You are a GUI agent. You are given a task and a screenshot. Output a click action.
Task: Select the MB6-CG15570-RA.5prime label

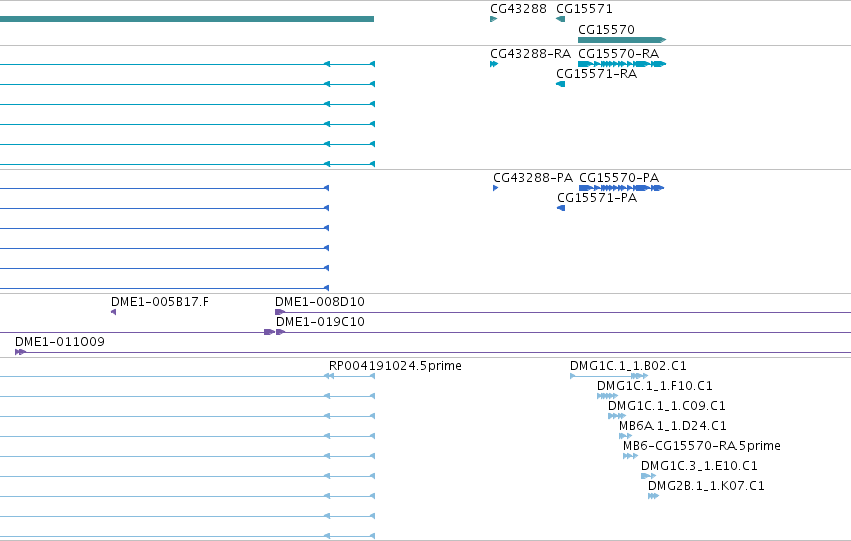[702, 446]
